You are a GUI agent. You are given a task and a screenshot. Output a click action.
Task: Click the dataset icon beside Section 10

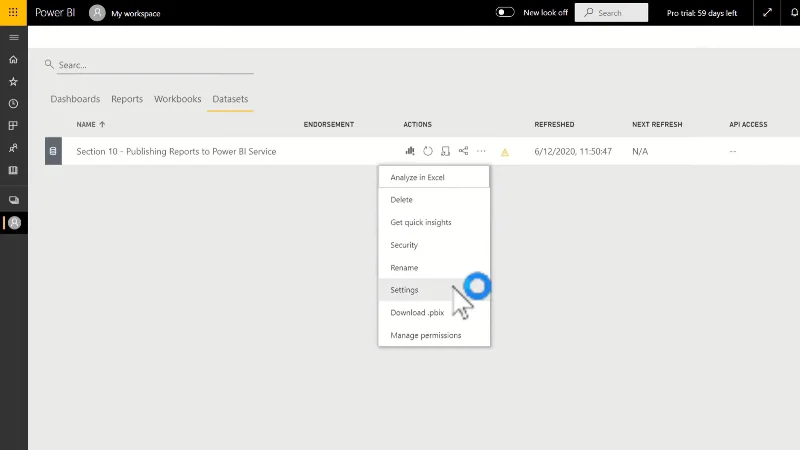coord(53,151)
